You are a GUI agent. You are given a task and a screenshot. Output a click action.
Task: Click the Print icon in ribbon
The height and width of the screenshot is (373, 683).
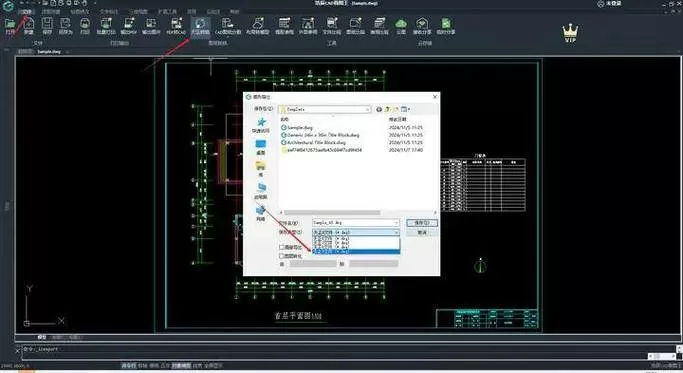[x=85, y=25]
